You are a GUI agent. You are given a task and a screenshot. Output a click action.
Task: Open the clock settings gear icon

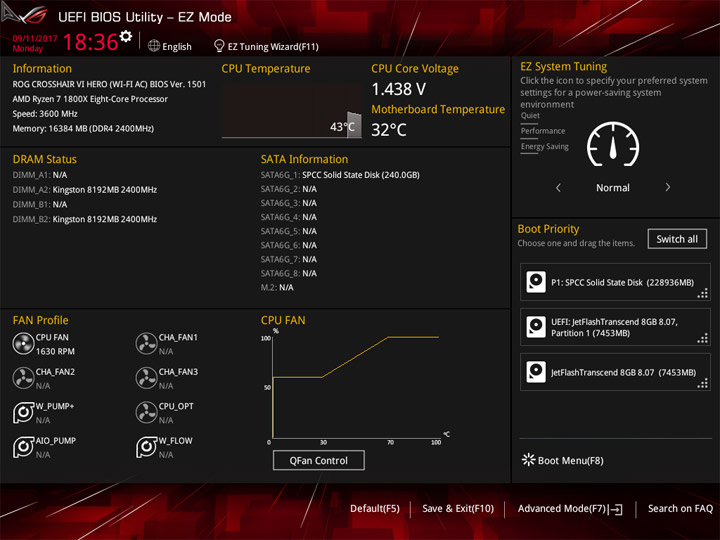tap(126, 36)
